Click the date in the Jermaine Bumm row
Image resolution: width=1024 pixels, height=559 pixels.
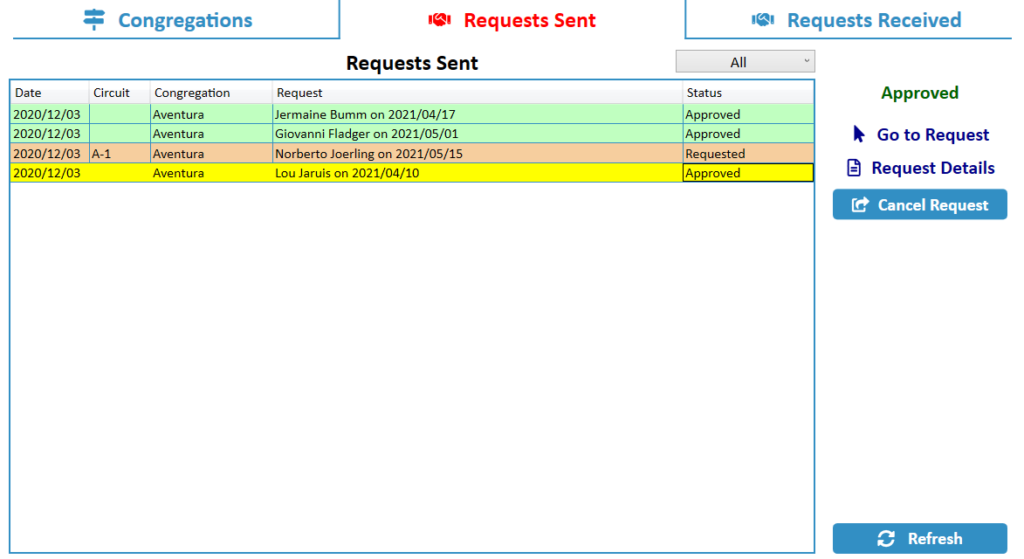50,114
